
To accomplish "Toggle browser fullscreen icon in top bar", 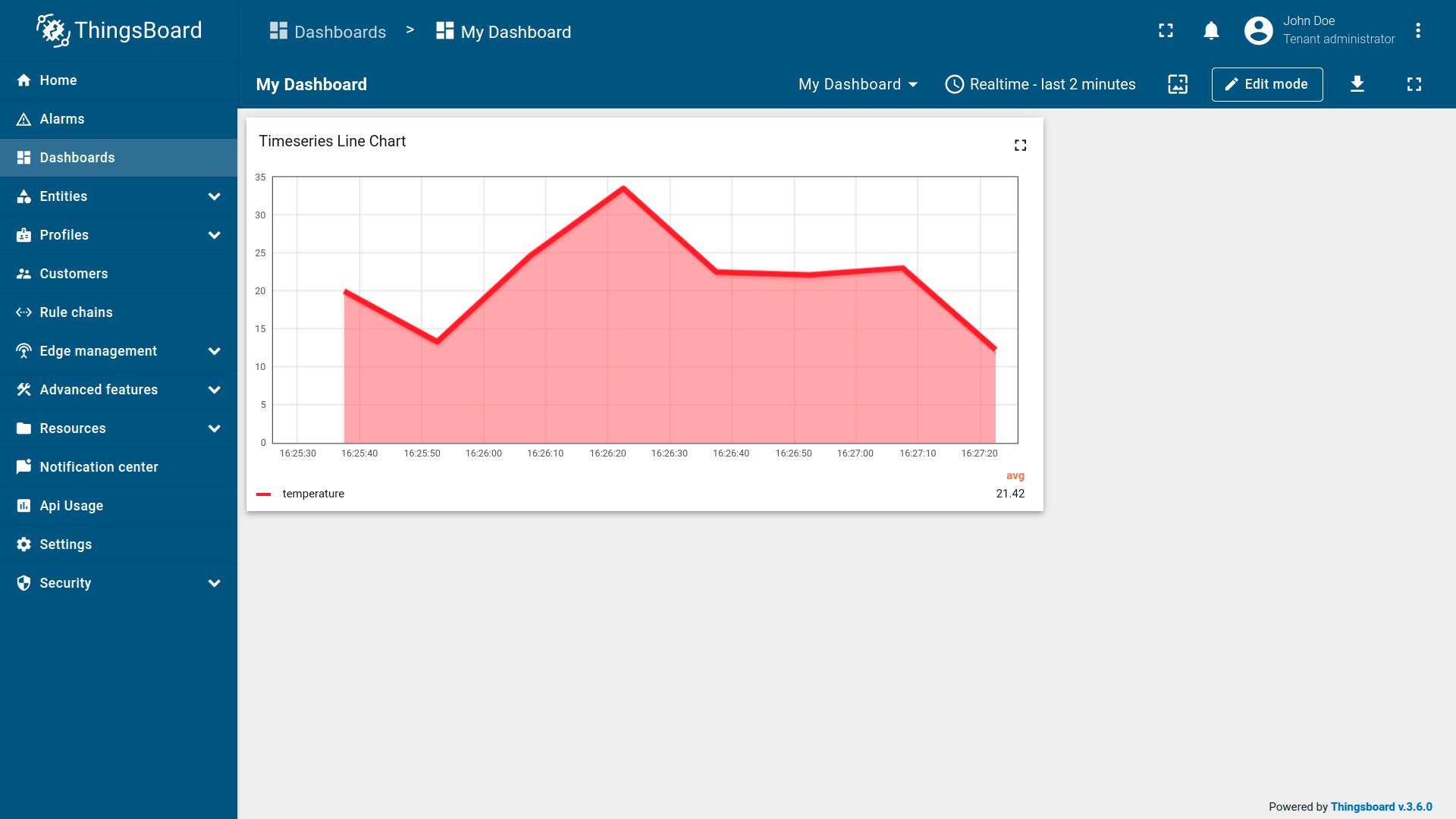I will tap(1166, 30).
